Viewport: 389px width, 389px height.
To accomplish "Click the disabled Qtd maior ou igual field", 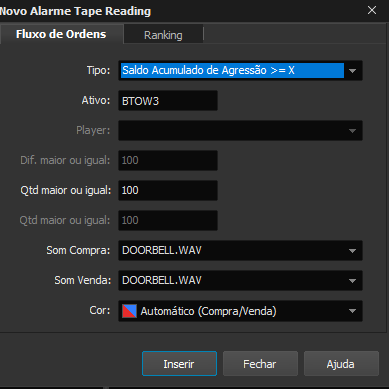I will click(x=168, y=220).
